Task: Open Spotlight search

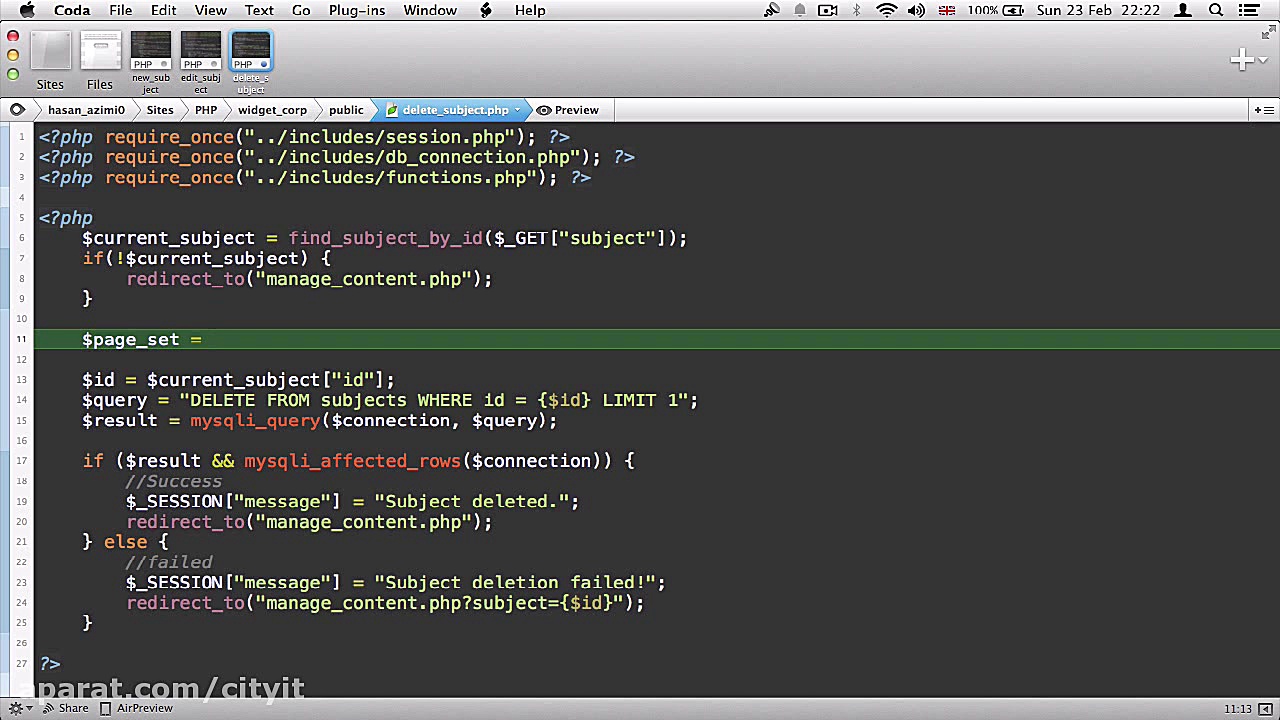Action: click(x=1216, y=10)
